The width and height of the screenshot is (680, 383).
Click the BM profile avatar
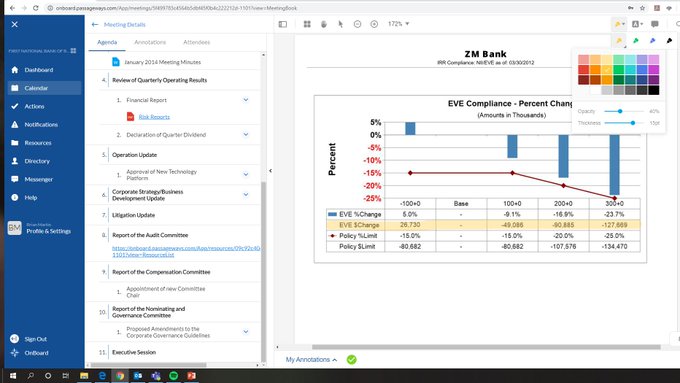14,228
